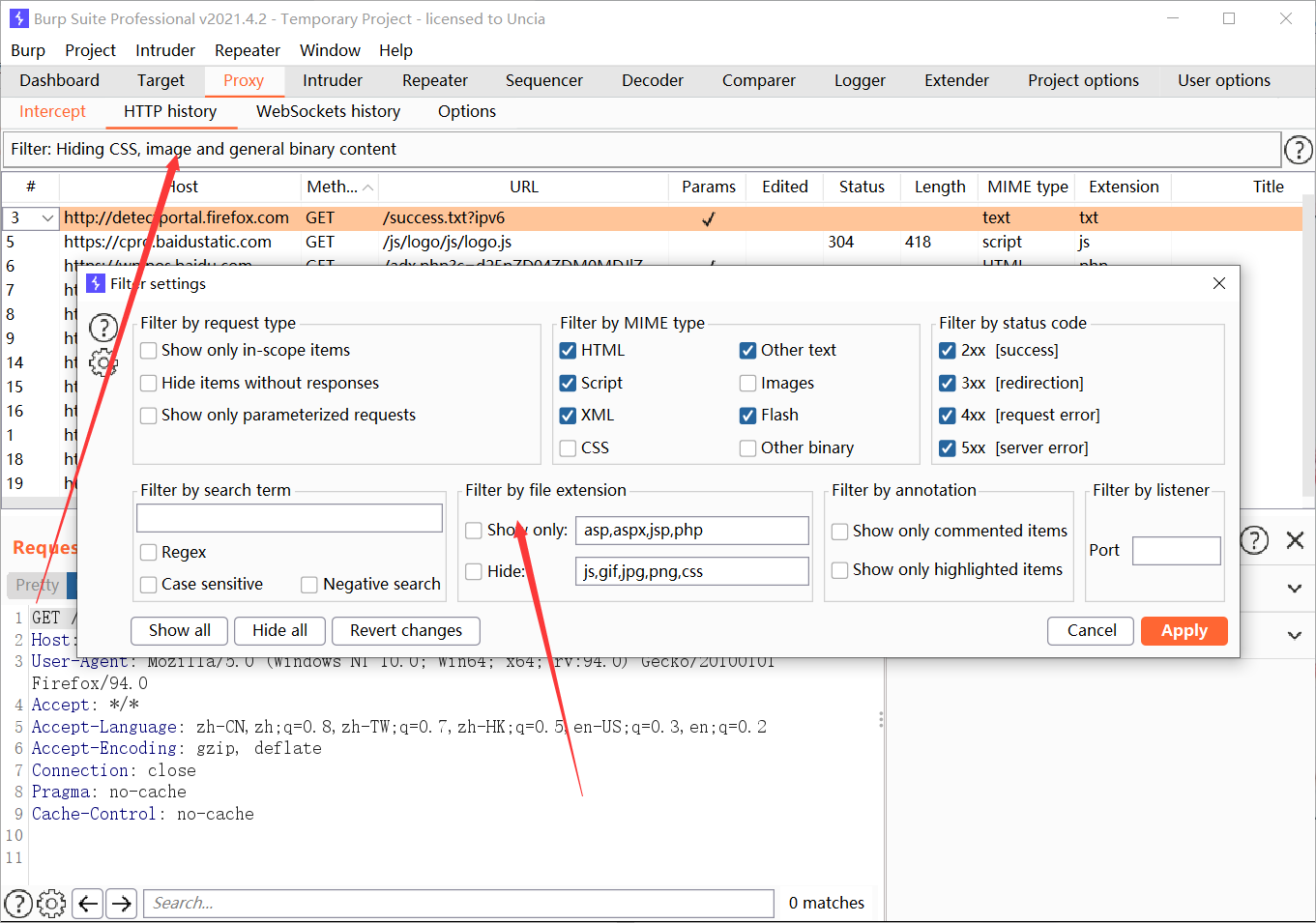This screenshot has height=923, width=1316.
Task: Click the help icon in the Inspector panel
Action: pos(1254,541)
